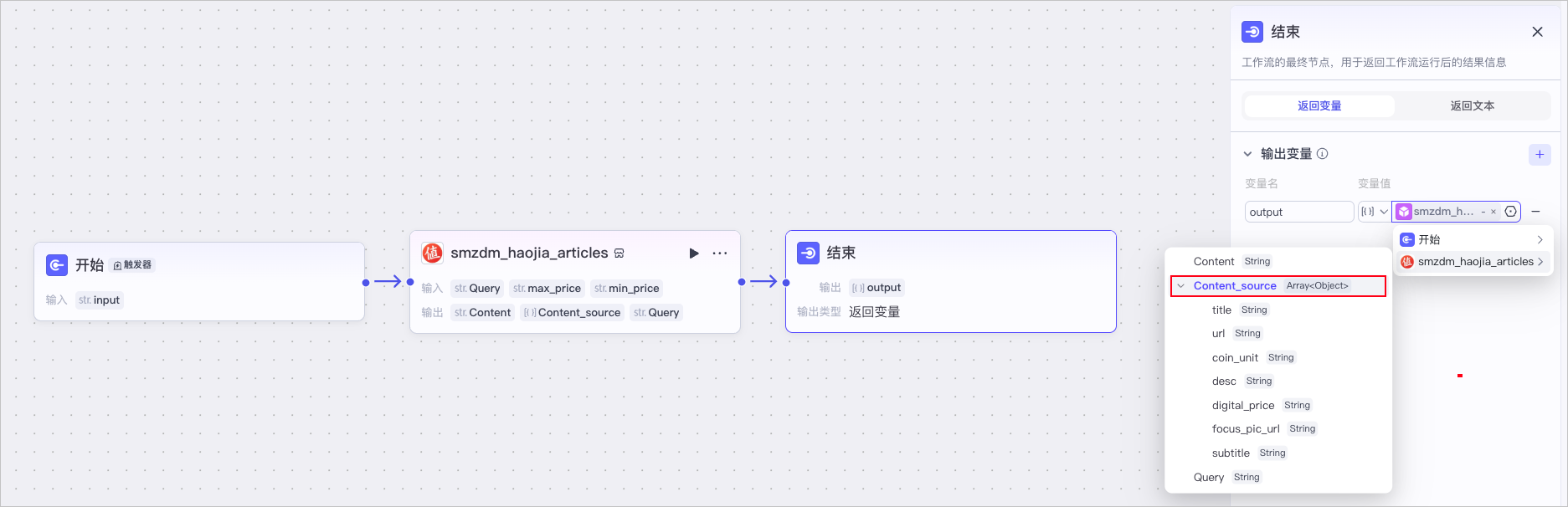Click the 结束 panel description text
Image resolution: width=1568 pixels, height=507 pixels.
(x=1374, y=62)
